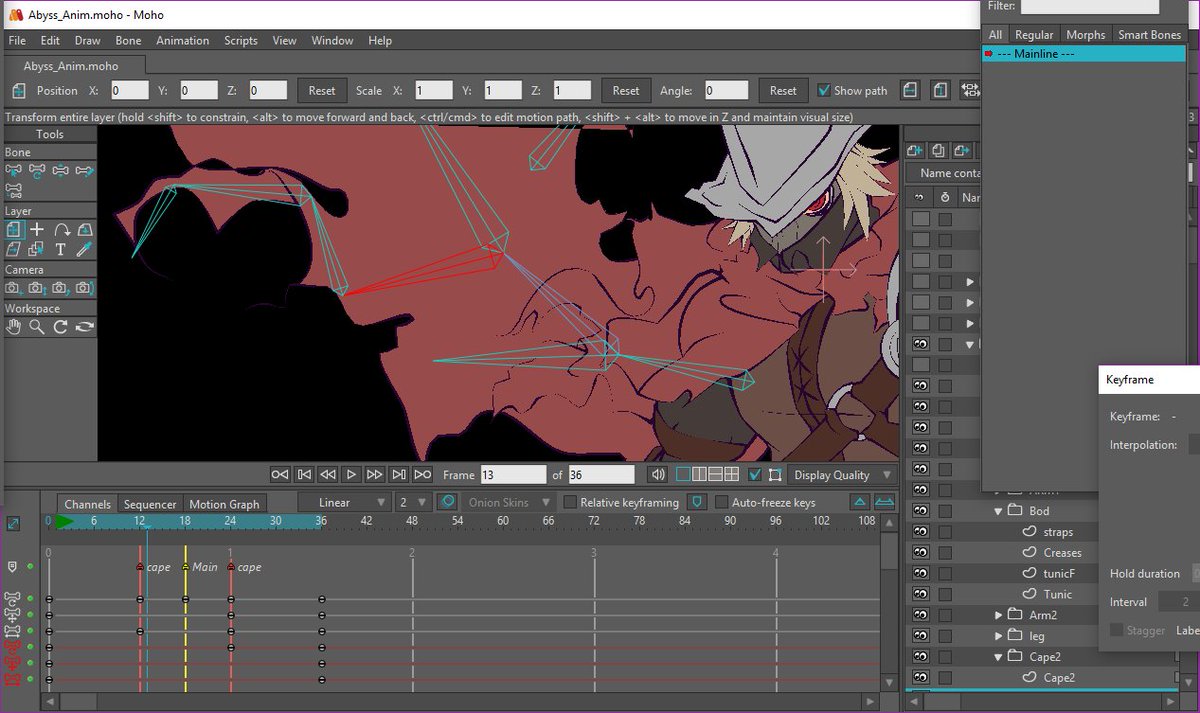Click the Angle input field
Screen dimensions: 1200x713
726,90
